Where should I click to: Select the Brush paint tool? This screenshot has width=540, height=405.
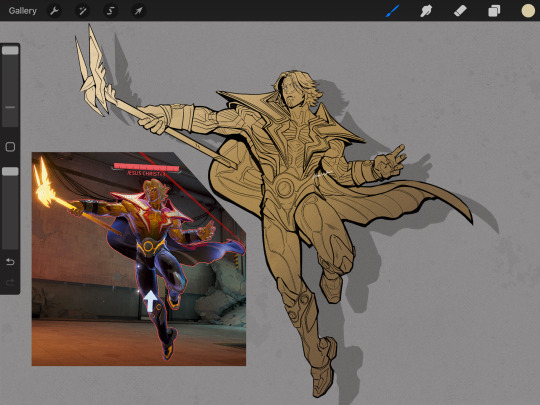(x=392, y=11)
